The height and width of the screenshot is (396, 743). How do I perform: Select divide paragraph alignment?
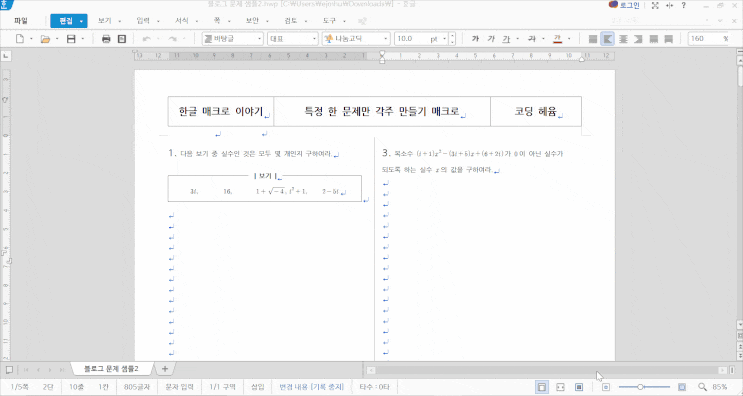[669, 39]
